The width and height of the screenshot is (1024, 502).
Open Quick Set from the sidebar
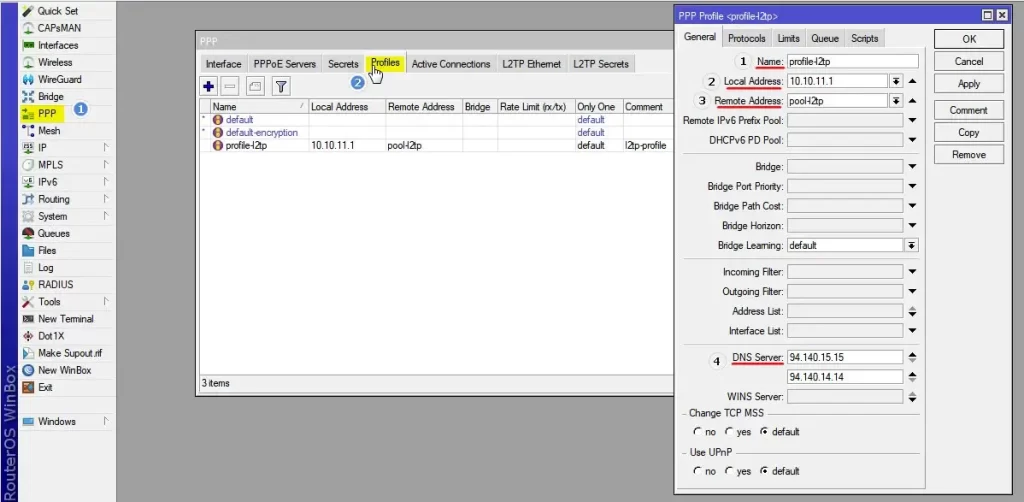pyautogui.click(x=57, y=11)
